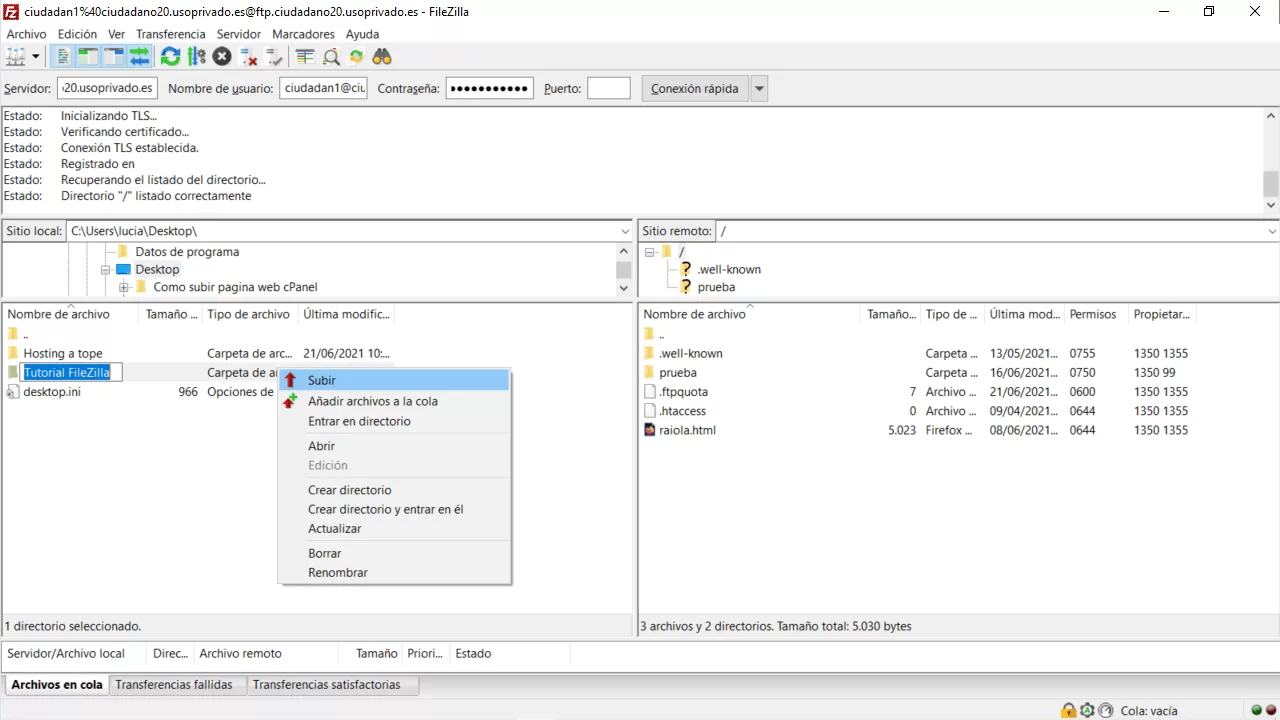Open the Archivo menu
This screenshot has width=1280, height=720.
pos(27,34)
